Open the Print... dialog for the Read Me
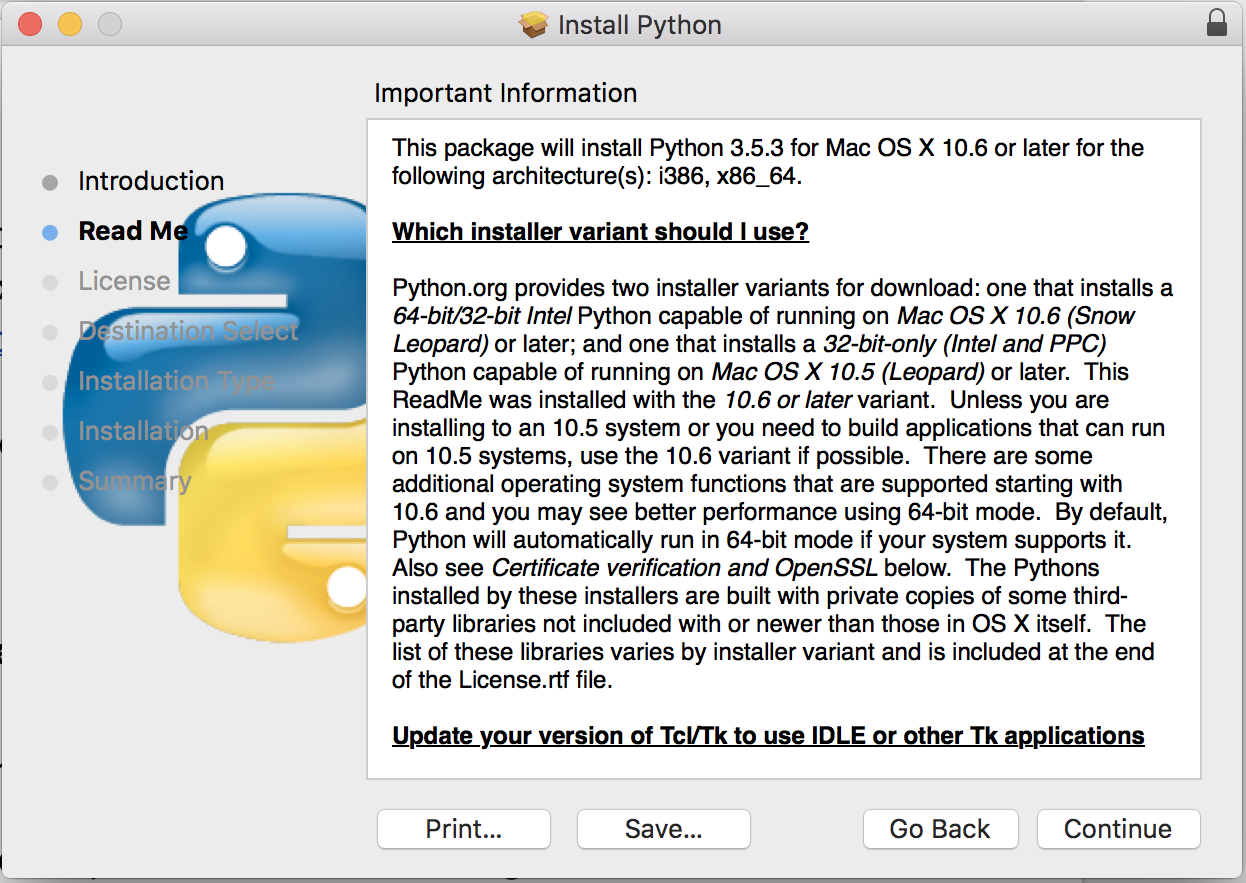 click(x=463, y=829)
